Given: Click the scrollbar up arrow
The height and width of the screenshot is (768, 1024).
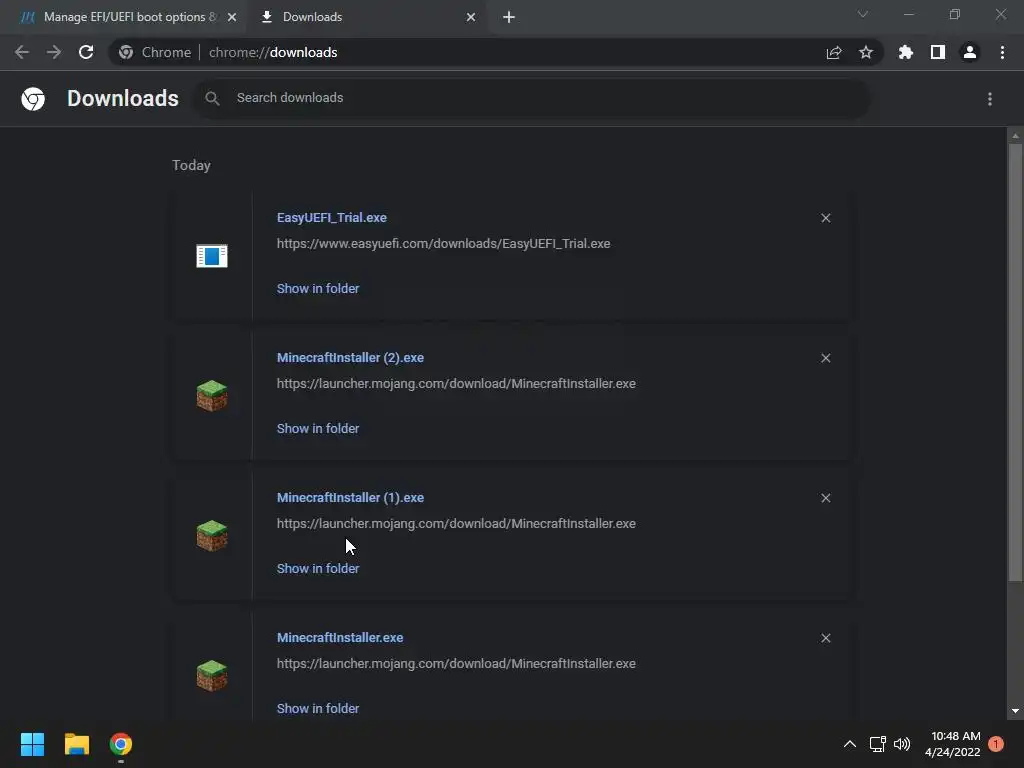Looking at the screenshot, I should click(1015, 135).
